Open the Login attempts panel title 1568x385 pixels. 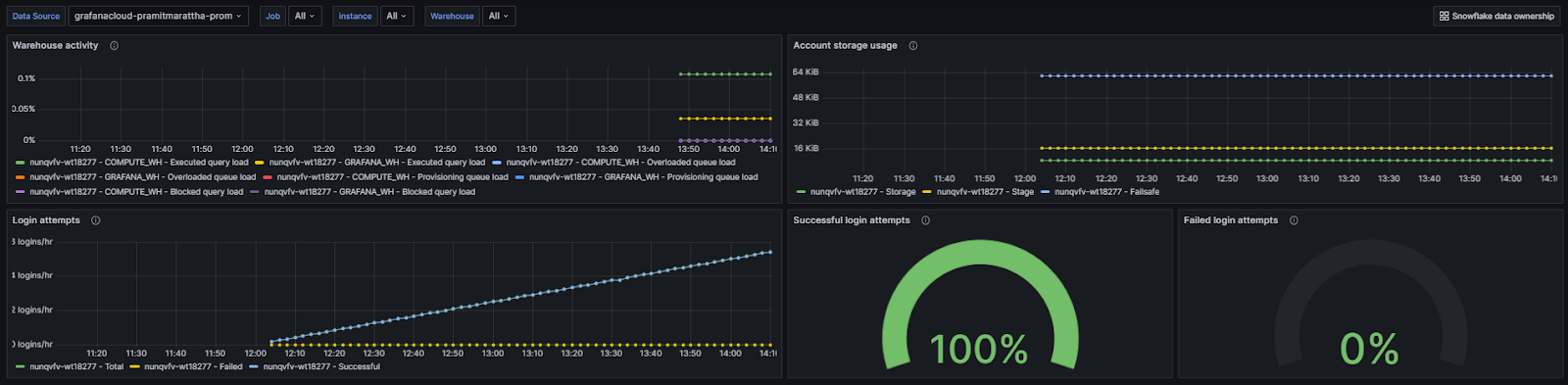pyautogui.click(x=46, y=220)
